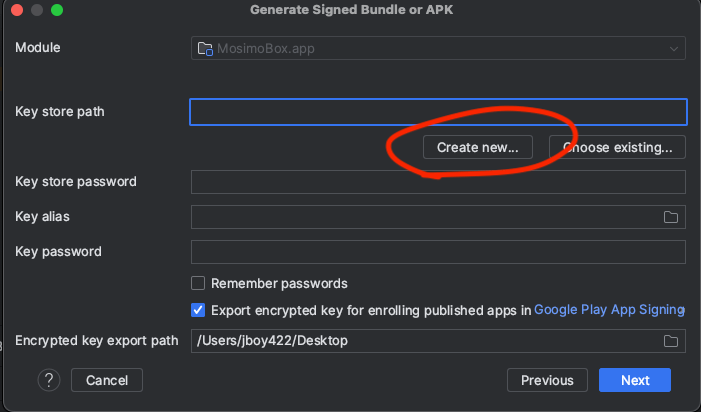Viewport: 701px width, 412px height.
Task: Click the MosimoBox.app module folder icon
Action: [x=205, y=48]
